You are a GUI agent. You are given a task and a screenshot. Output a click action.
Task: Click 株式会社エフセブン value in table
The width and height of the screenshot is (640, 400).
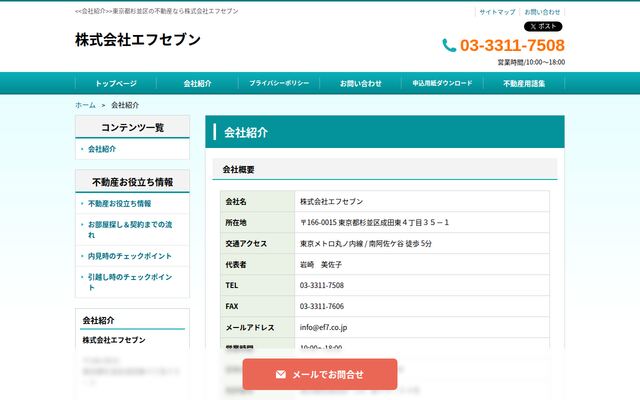coord(331,202)
